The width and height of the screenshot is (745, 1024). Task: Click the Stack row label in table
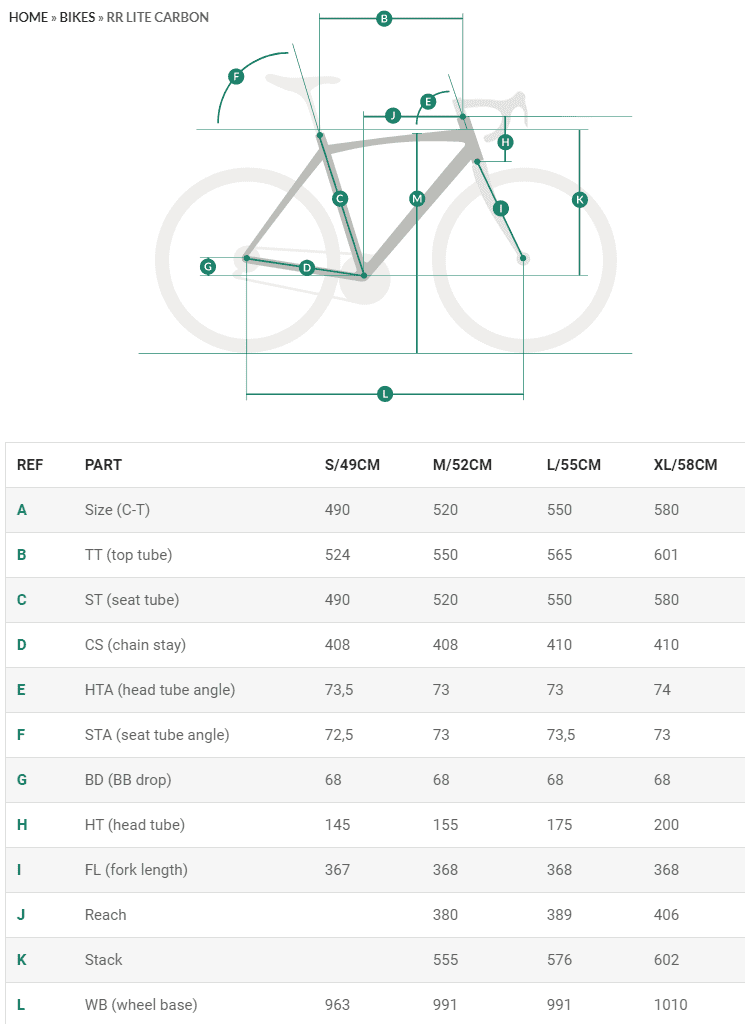click(x=103, y=960)
